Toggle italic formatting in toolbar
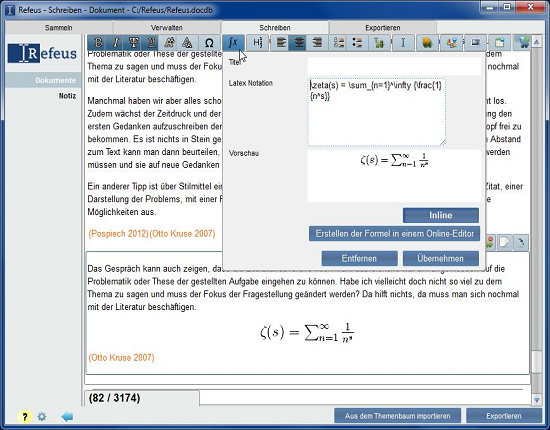The image size is (550, 430). click(x=116, y=43)
